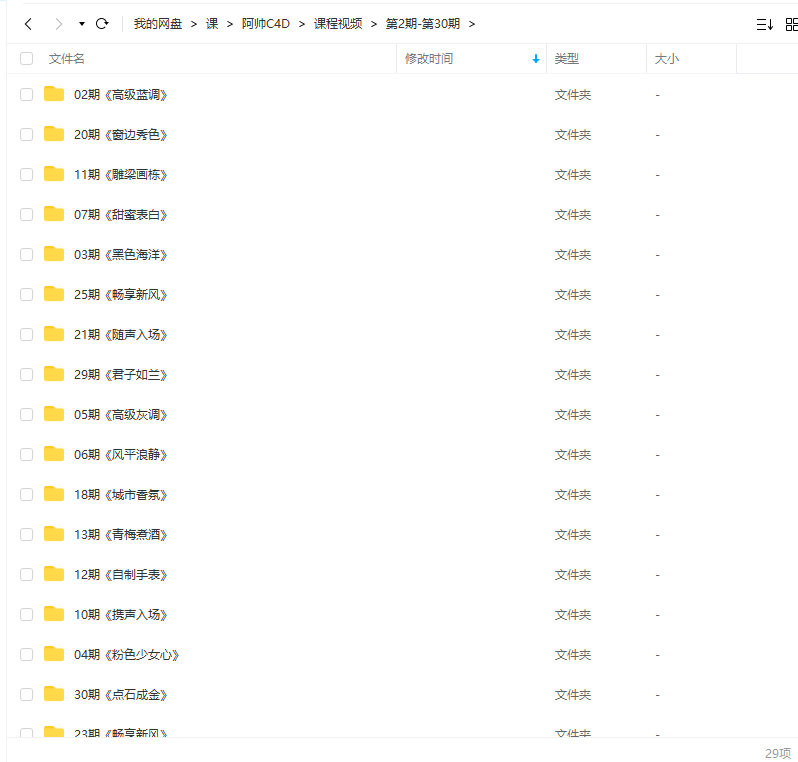The height and width of the screenshot is (762, 798).
Task: Open the 13期《青梅煮酒》 folder
Action: pyautogui.click(x=121, y=534)
